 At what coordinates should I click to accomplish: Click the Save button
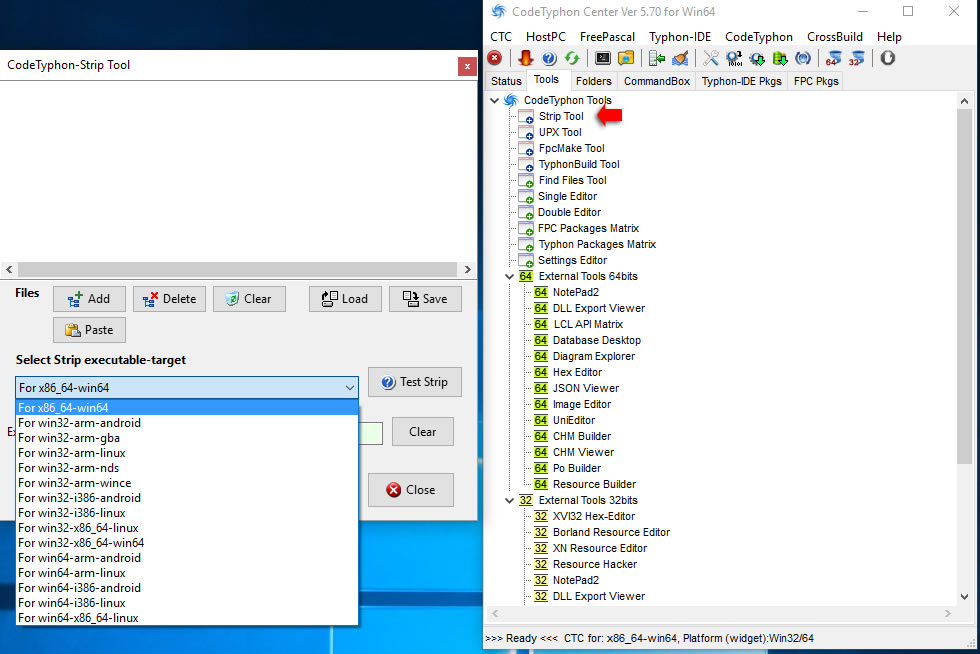click(425, 299)
